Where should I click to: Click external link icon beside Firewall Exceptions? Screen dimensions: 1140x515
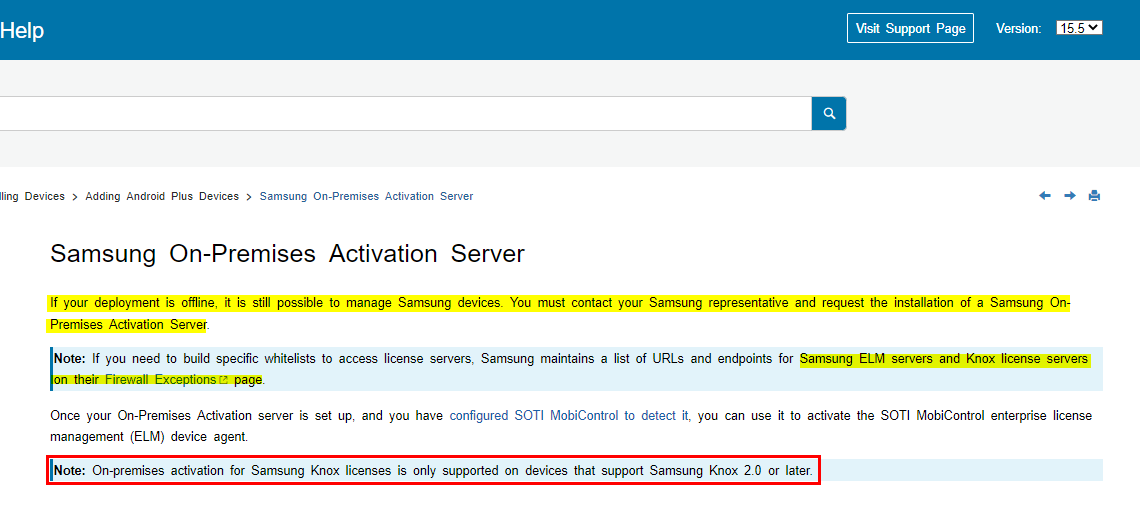point(224,380)
